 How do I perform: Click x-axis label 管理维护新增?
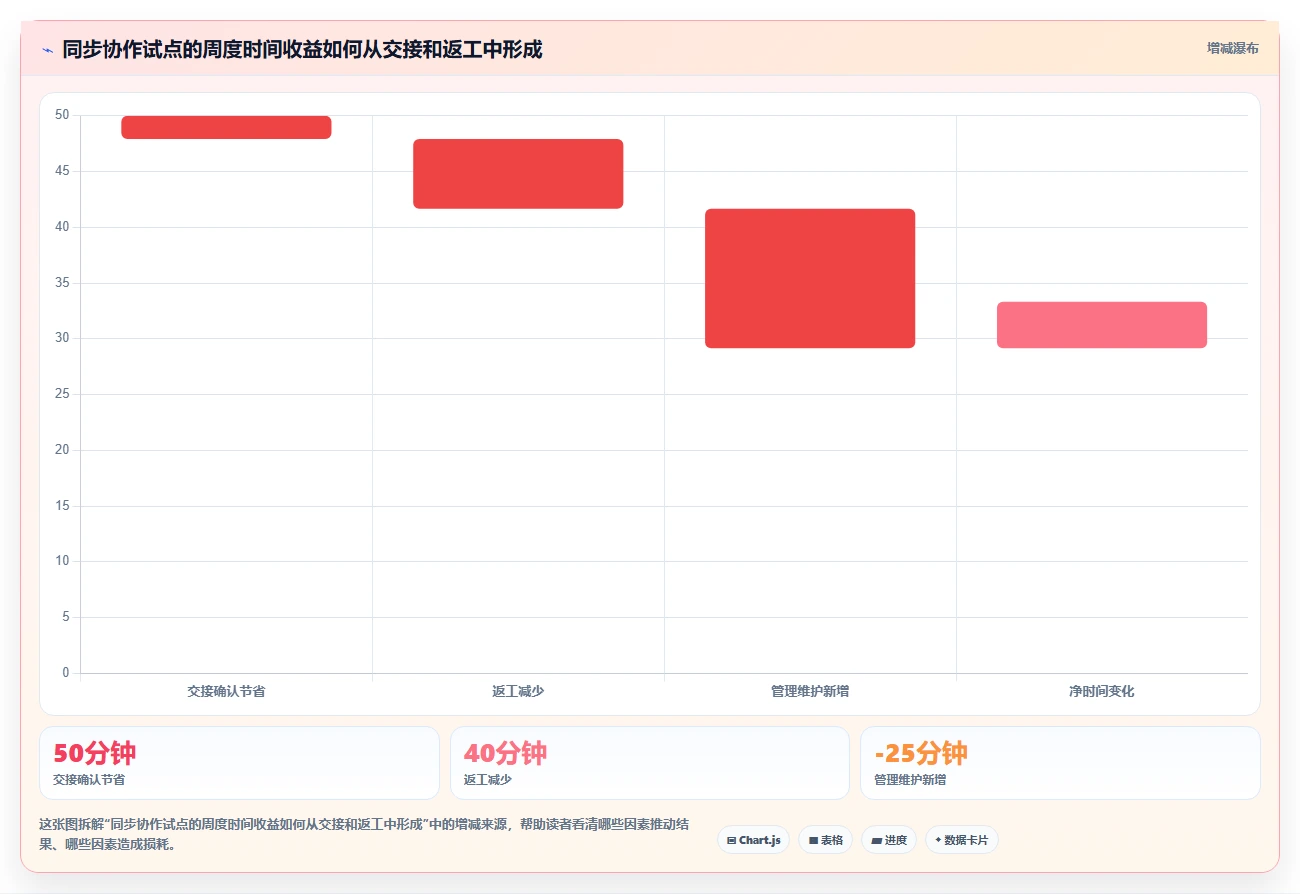[810, 691]
